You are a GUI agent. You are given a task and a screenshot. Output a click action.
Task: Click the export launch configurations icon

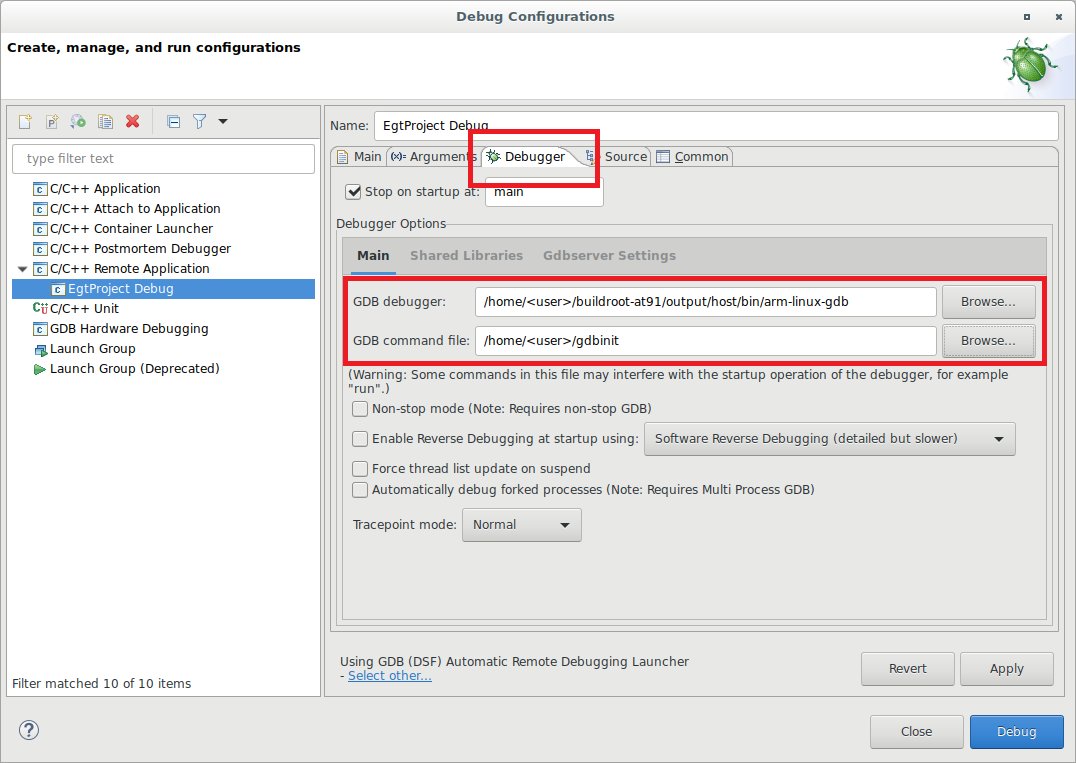pos(78,121)
